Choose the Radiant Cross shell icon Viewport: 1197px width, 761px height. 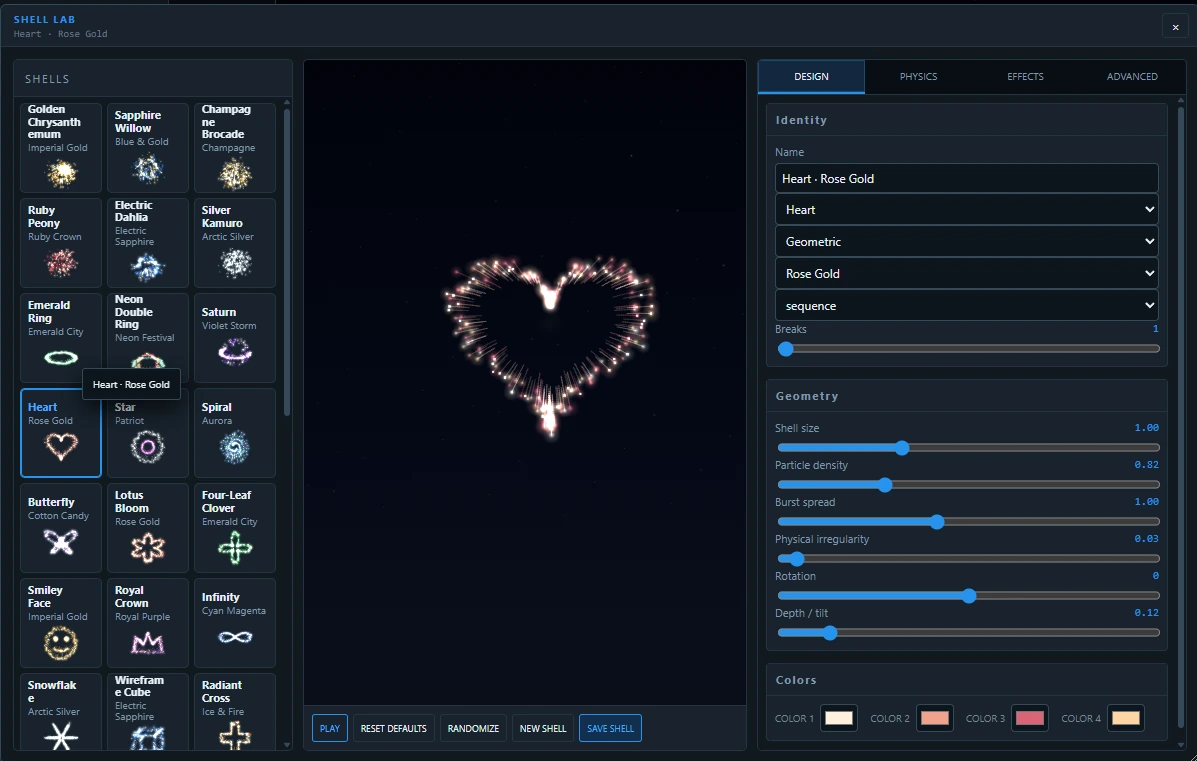235,712
